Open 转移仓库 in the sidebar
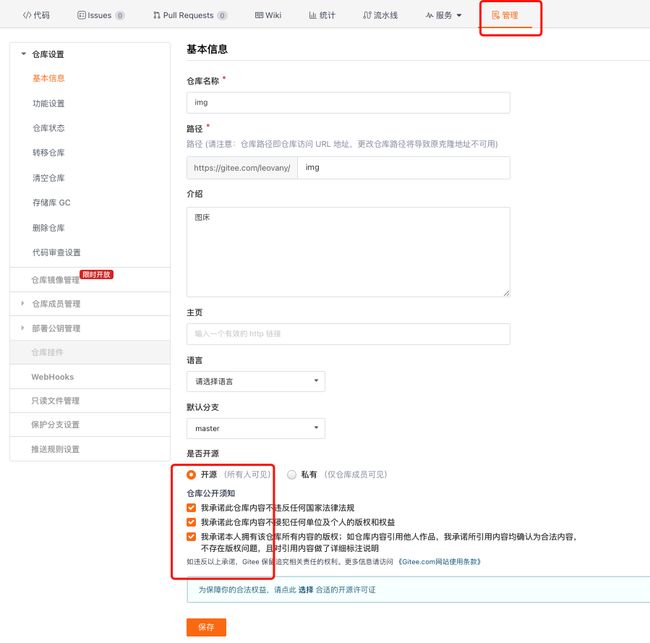The width and height of the screenshot is (650, 643). click(x=49, y=153)
